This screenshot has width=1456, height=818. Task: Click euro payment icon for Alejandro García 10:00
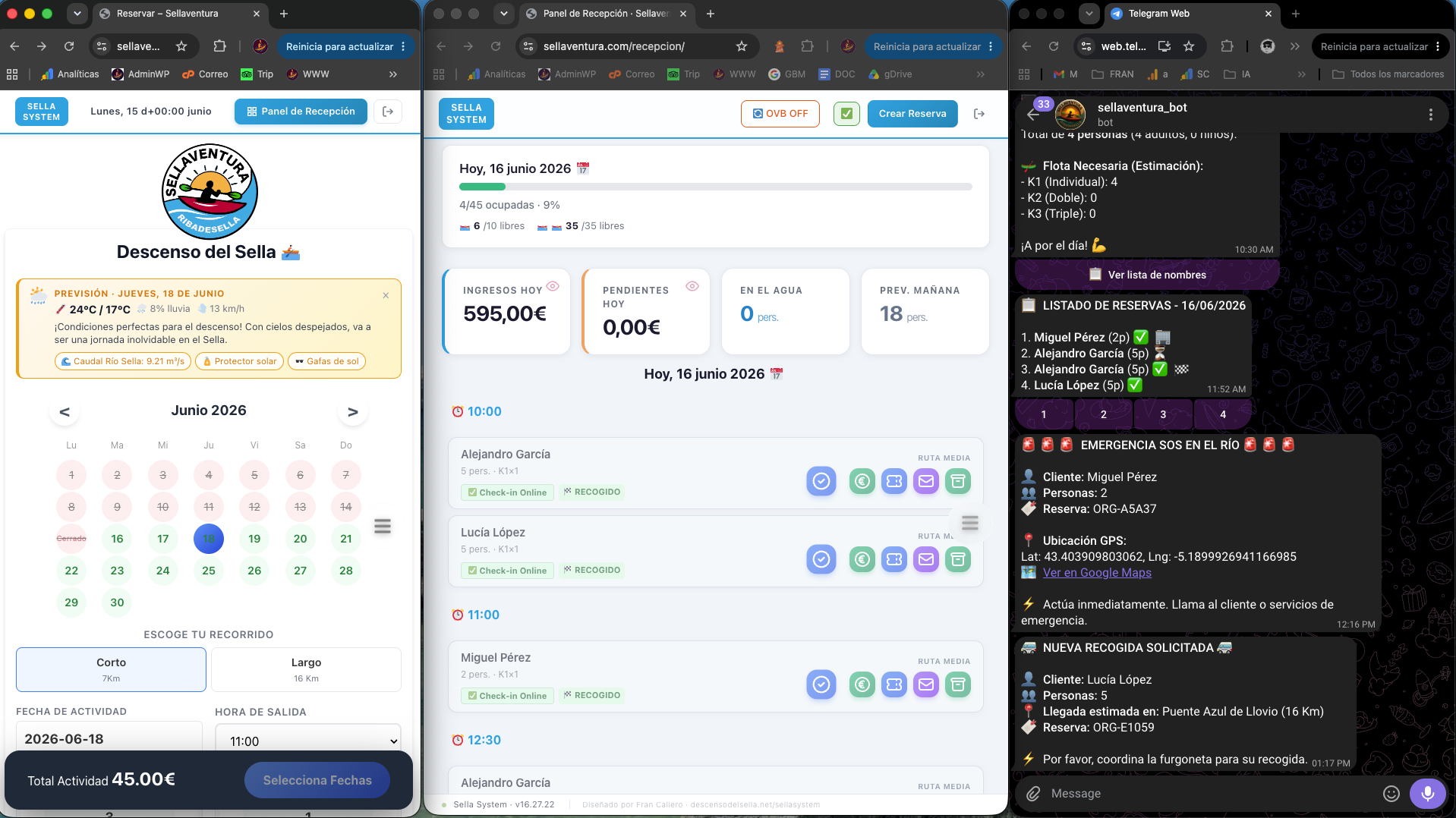(862, 481)
